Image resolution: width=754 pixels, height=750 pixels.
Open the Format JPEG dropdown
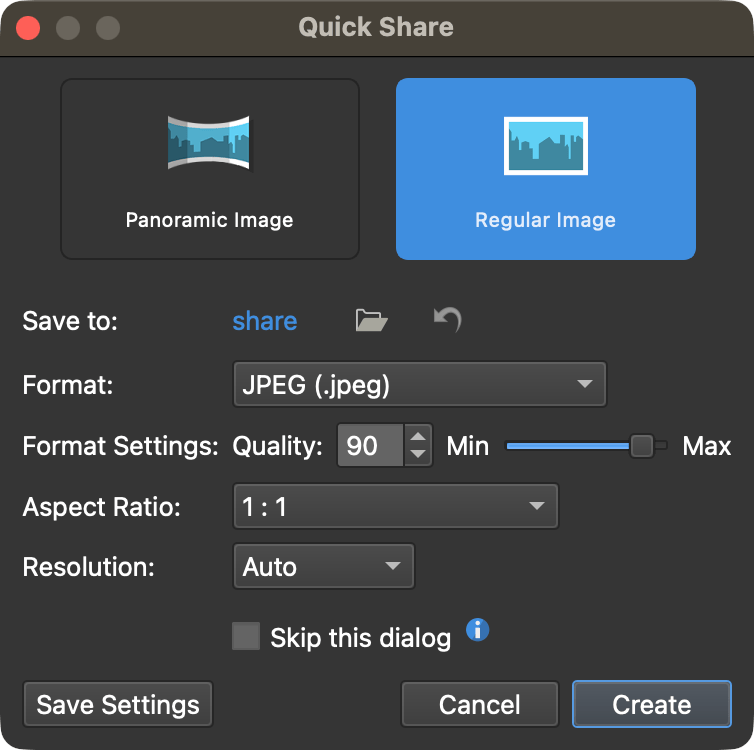click(x=419, y=384)
